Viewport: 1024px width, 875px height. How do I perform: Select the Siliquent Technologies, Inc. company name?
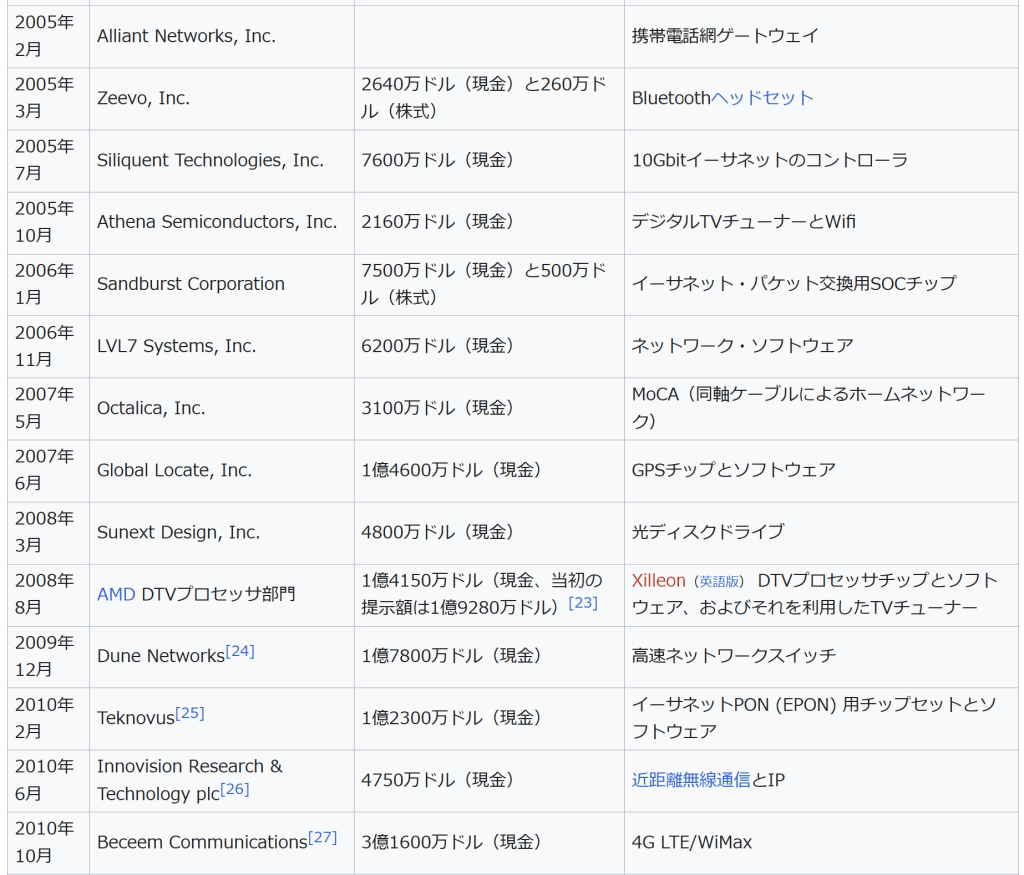coord(210,160)
